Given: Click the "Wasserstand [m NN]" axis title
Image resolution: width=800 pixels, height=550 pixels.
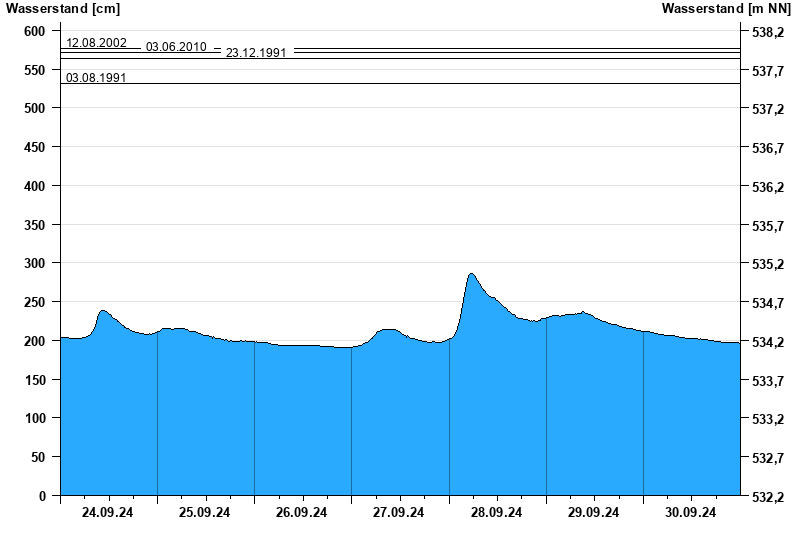Looking at the screenshot, I should point(726,9).
